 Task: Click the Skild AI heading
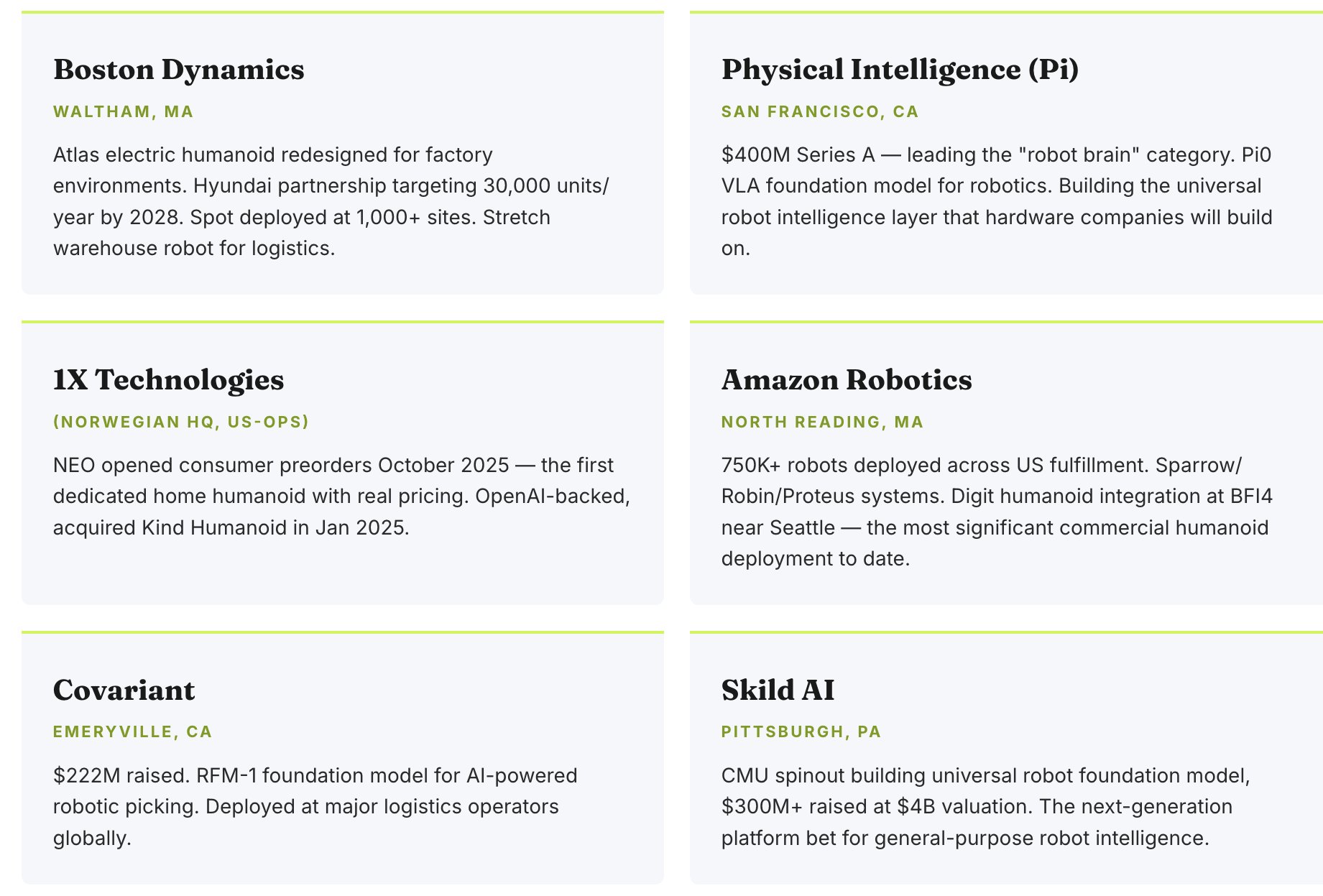point(778,691)
